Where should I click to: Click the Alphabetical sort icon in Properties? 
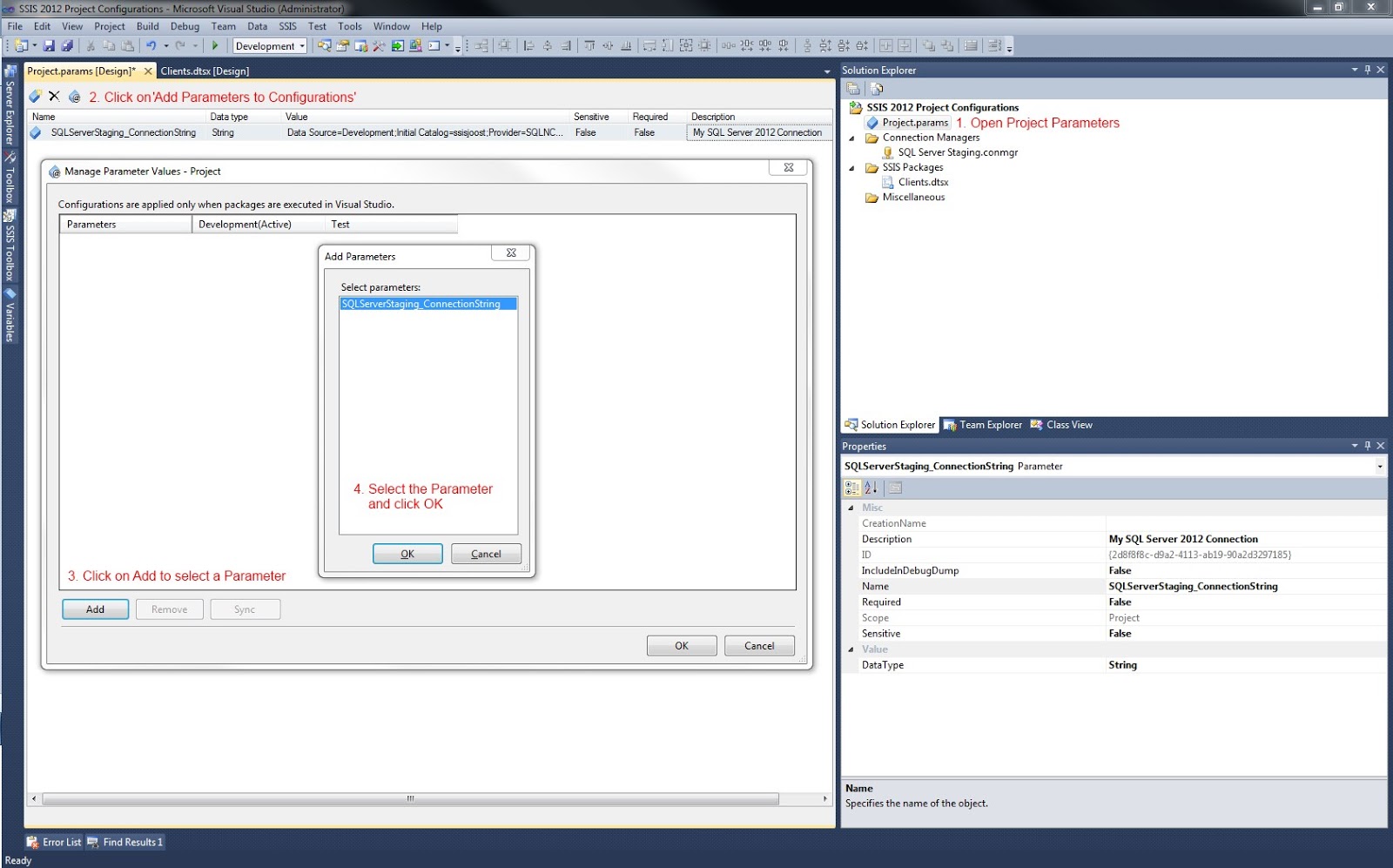tap(871, 488)
